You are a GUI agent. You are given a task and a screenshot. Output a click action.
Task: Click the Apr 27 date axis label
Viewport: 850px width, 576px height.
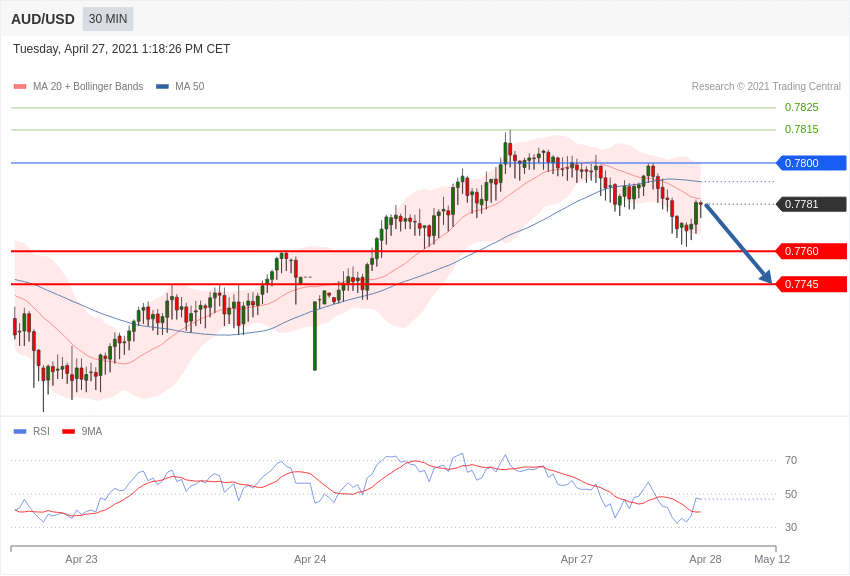click(x=577, y=559)
